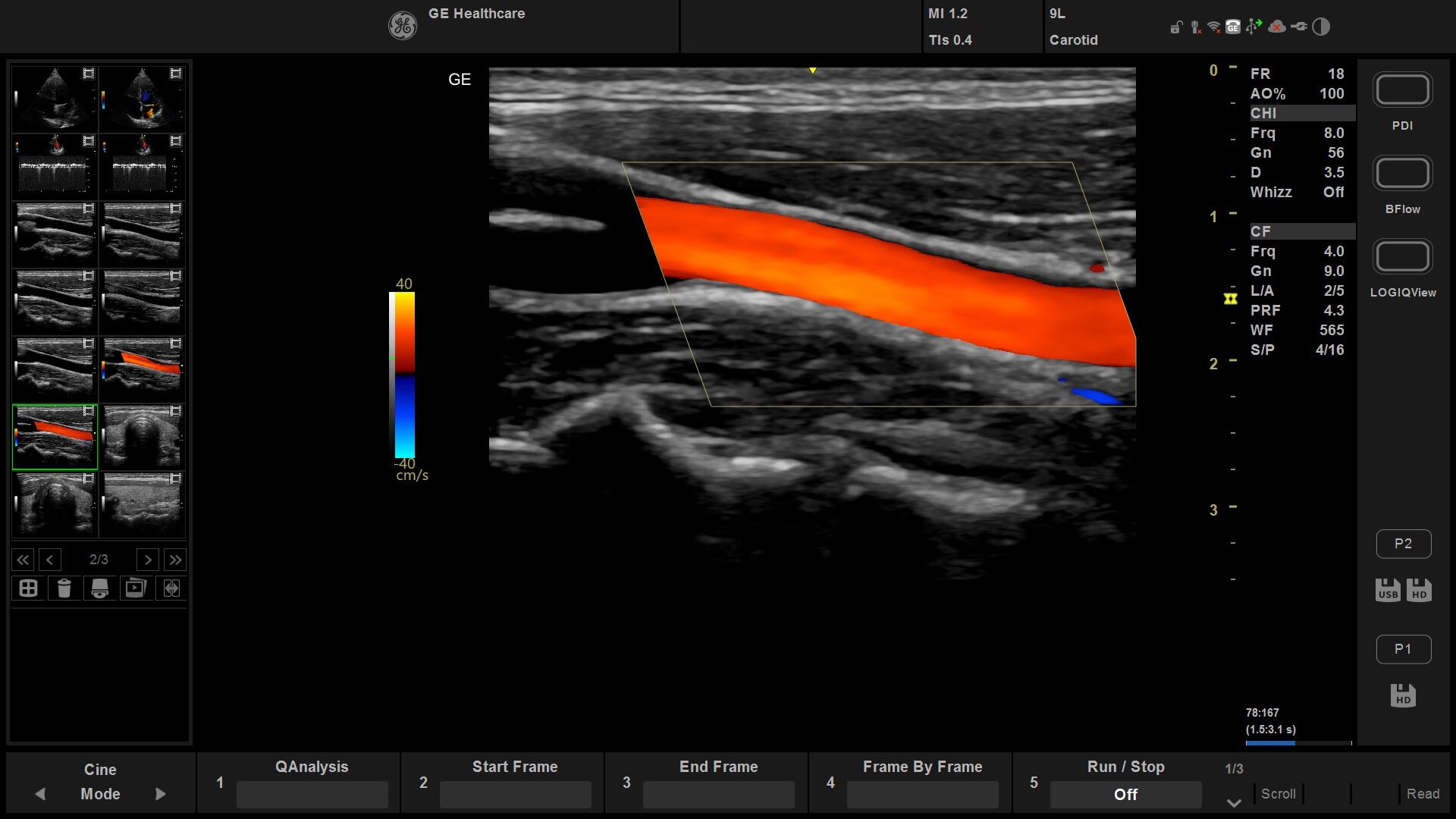Go to next clipboard page arrow

[148, 560]
